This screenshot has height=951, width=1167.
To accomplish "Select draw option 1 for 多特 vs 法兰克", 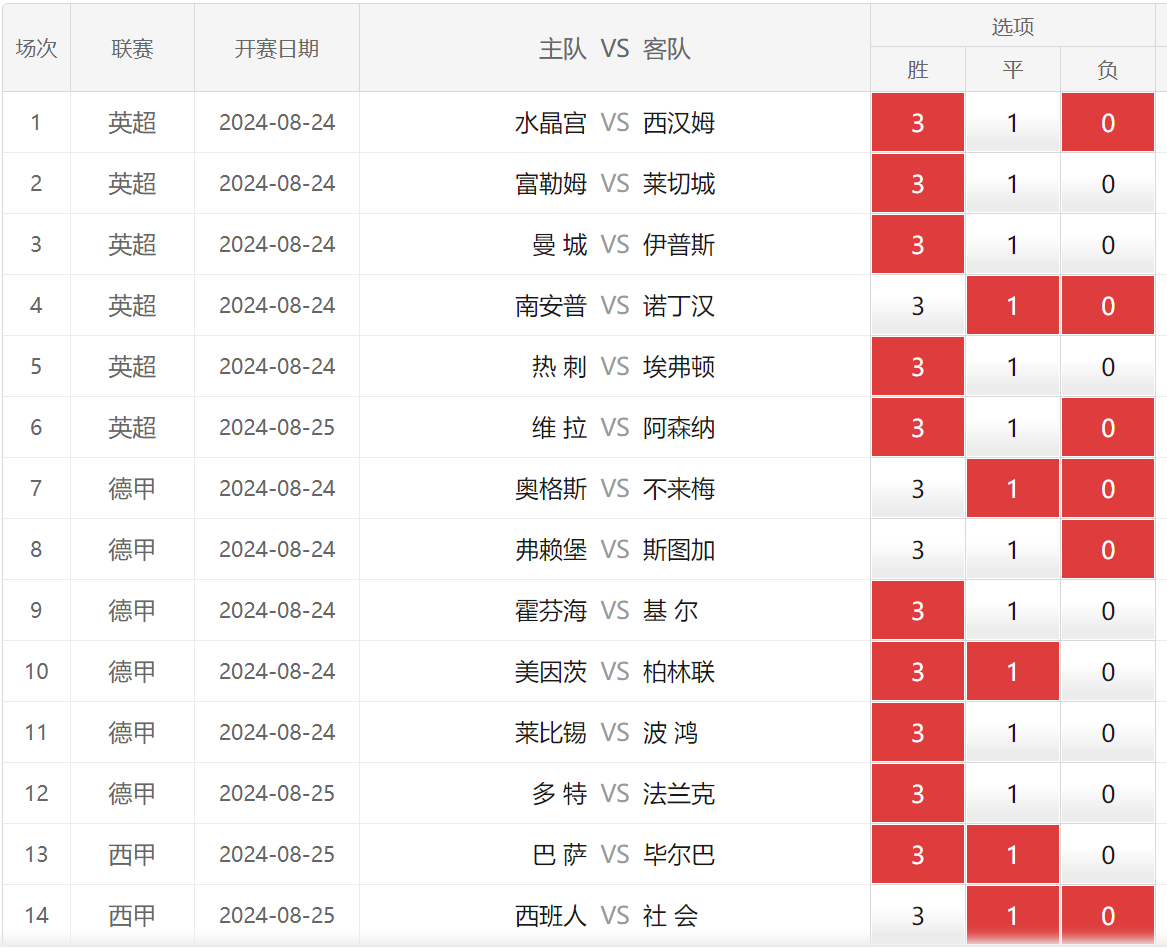I will (1012, 793).
